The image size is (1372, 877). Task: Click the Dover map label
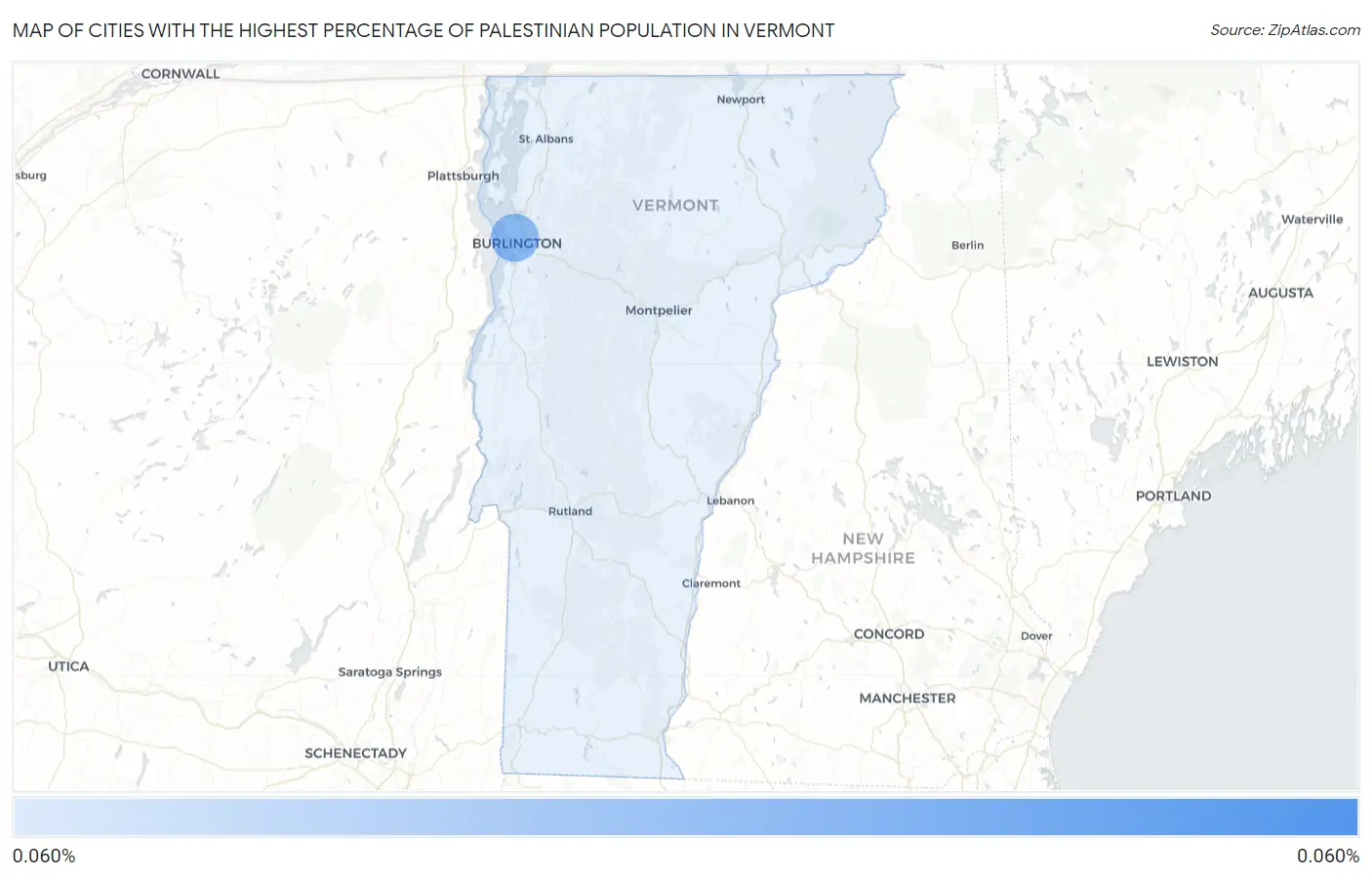[x=1036, y=636]
